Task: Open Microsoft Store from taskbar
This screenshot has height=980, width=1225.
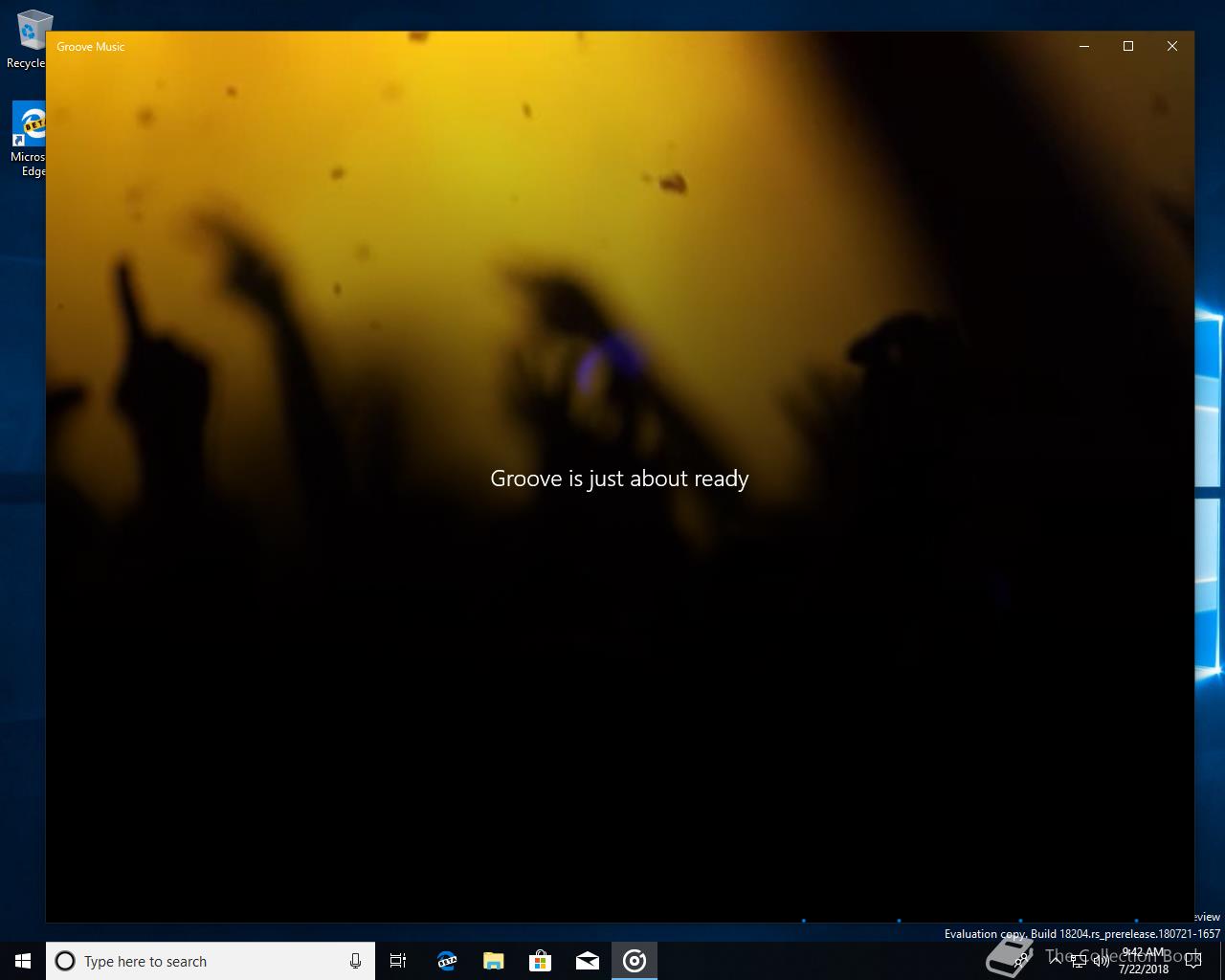Action: (x=541, y=961)
